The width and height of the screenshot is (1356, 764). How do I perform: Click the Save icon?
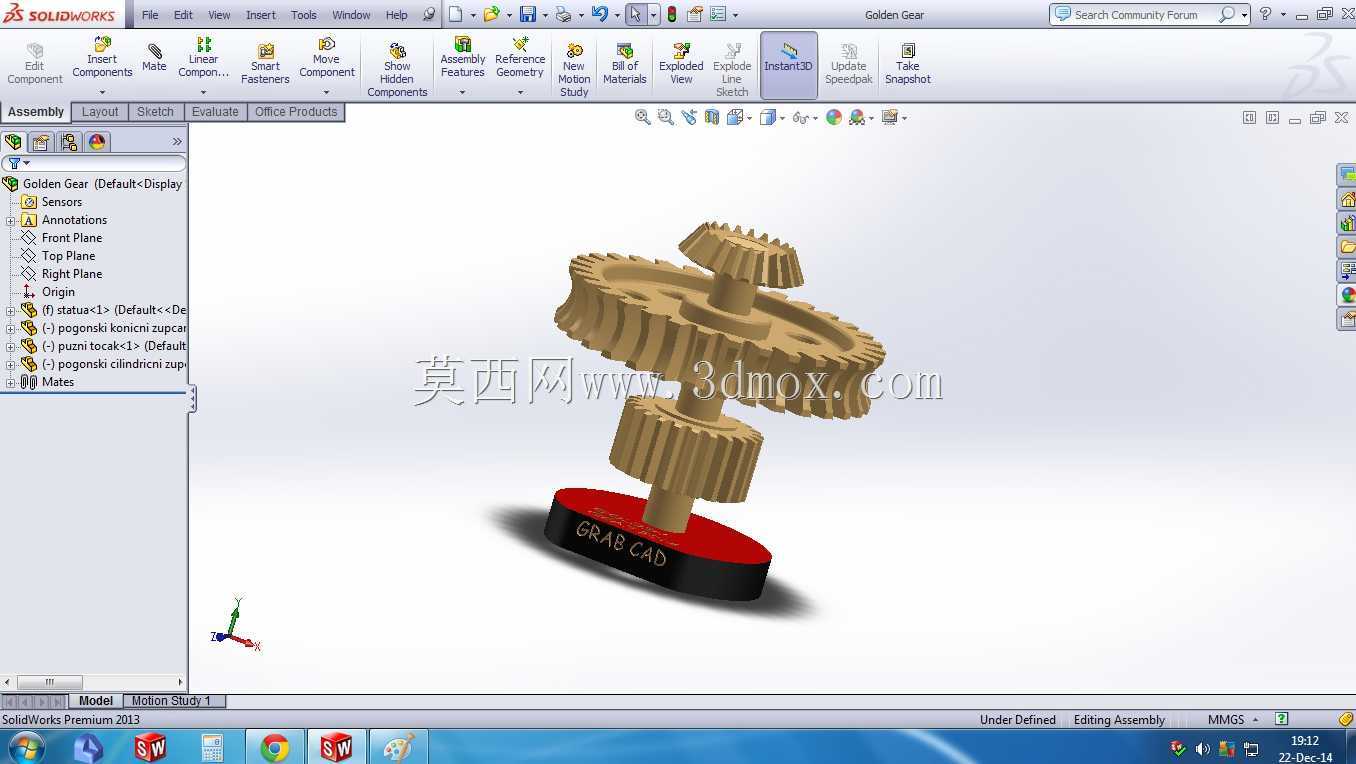click(x=527, y=14)
